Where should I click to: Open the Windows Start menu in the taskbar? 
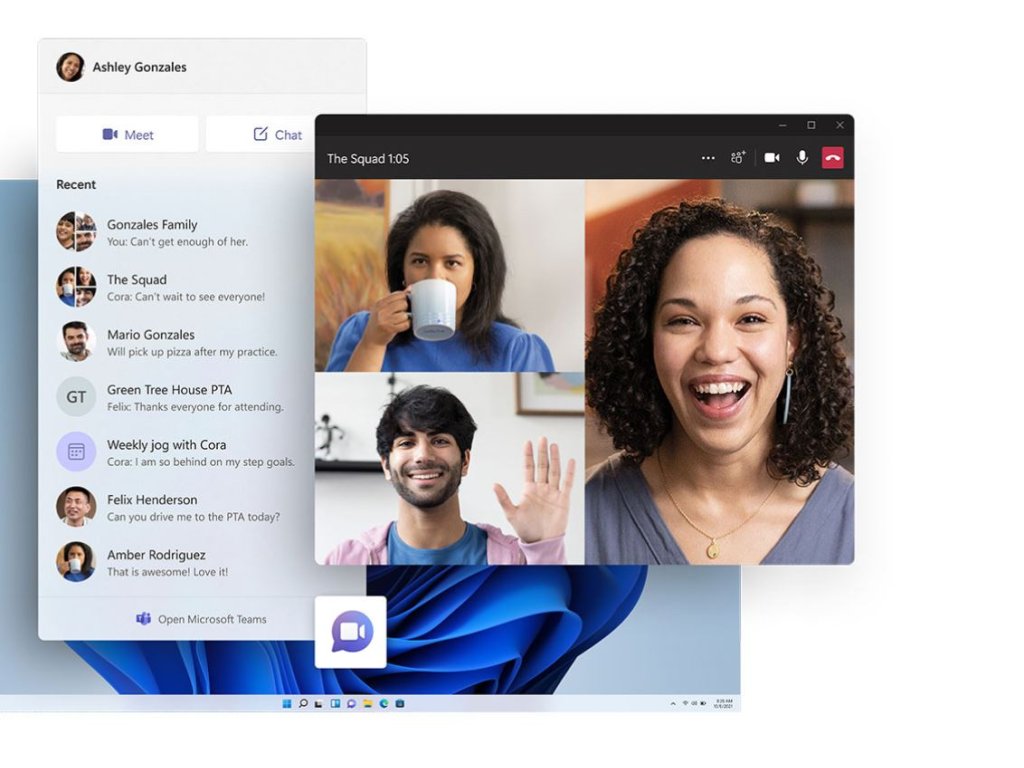click(287, 704)
